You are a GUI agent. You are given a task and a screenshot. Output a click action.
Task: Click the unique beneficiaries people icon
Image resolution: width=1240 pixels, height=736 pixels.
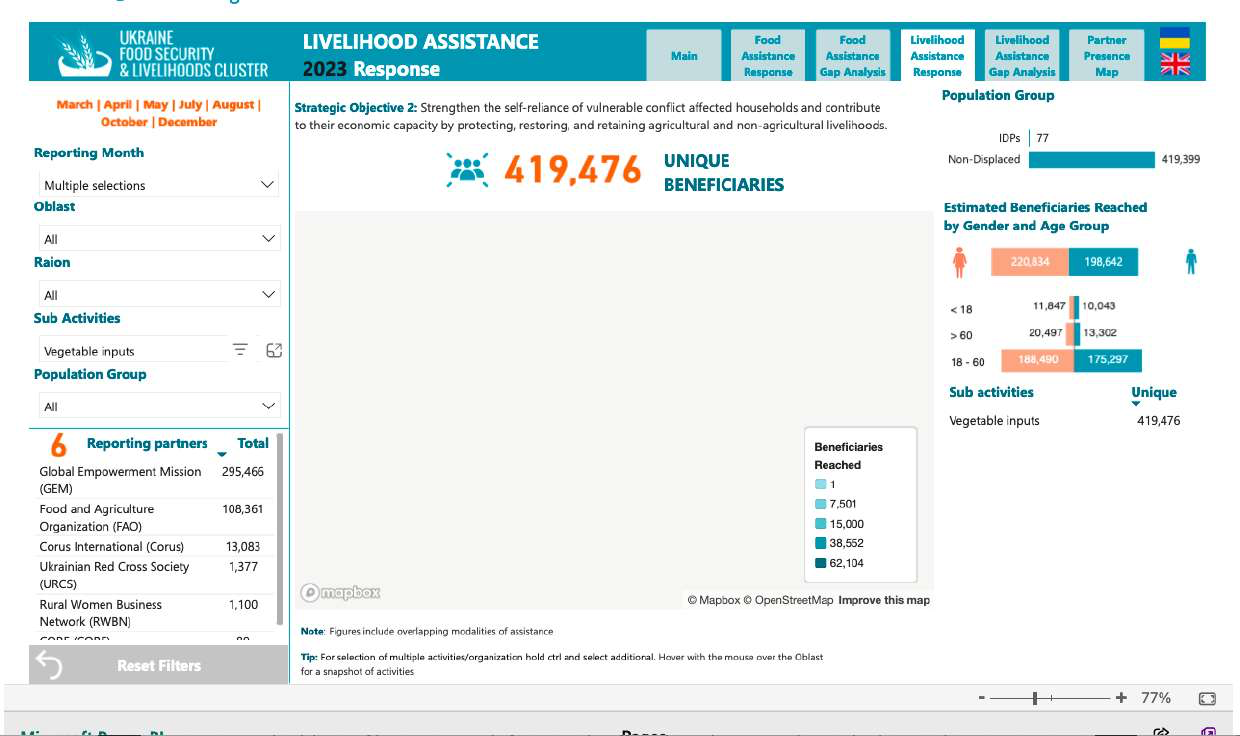[x=468, y=169]
